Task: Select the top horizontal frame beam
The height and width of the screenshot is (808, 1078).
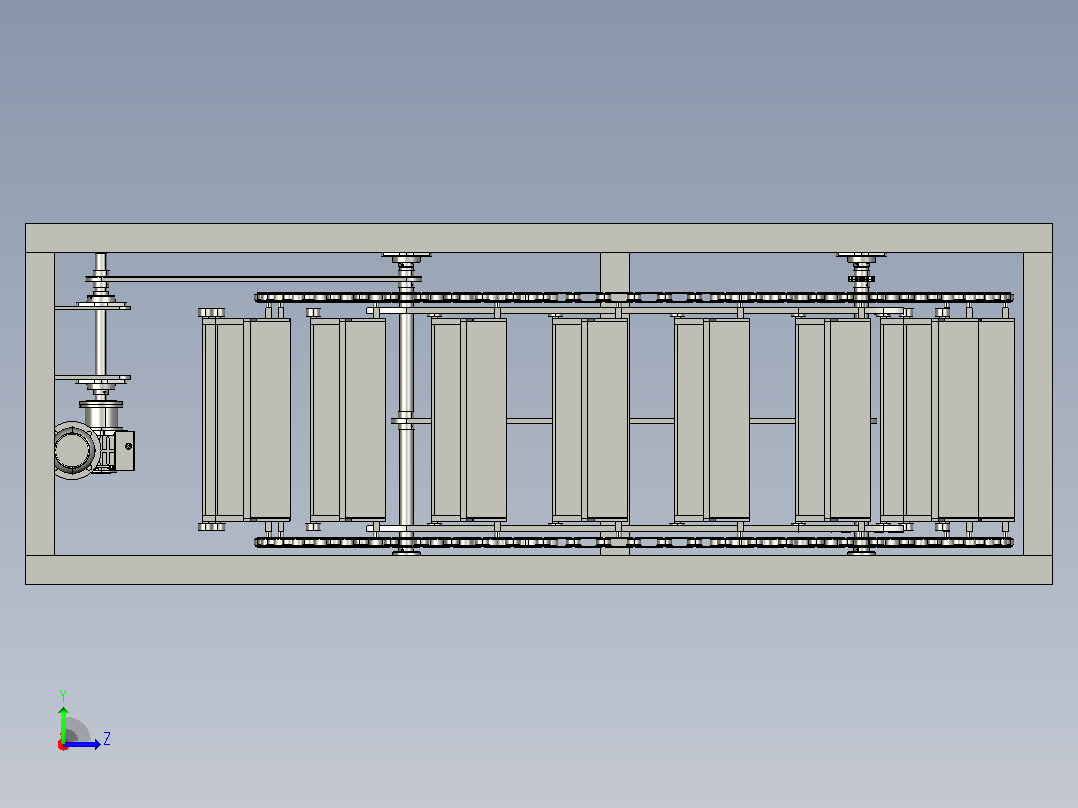Action: (539, 238)
